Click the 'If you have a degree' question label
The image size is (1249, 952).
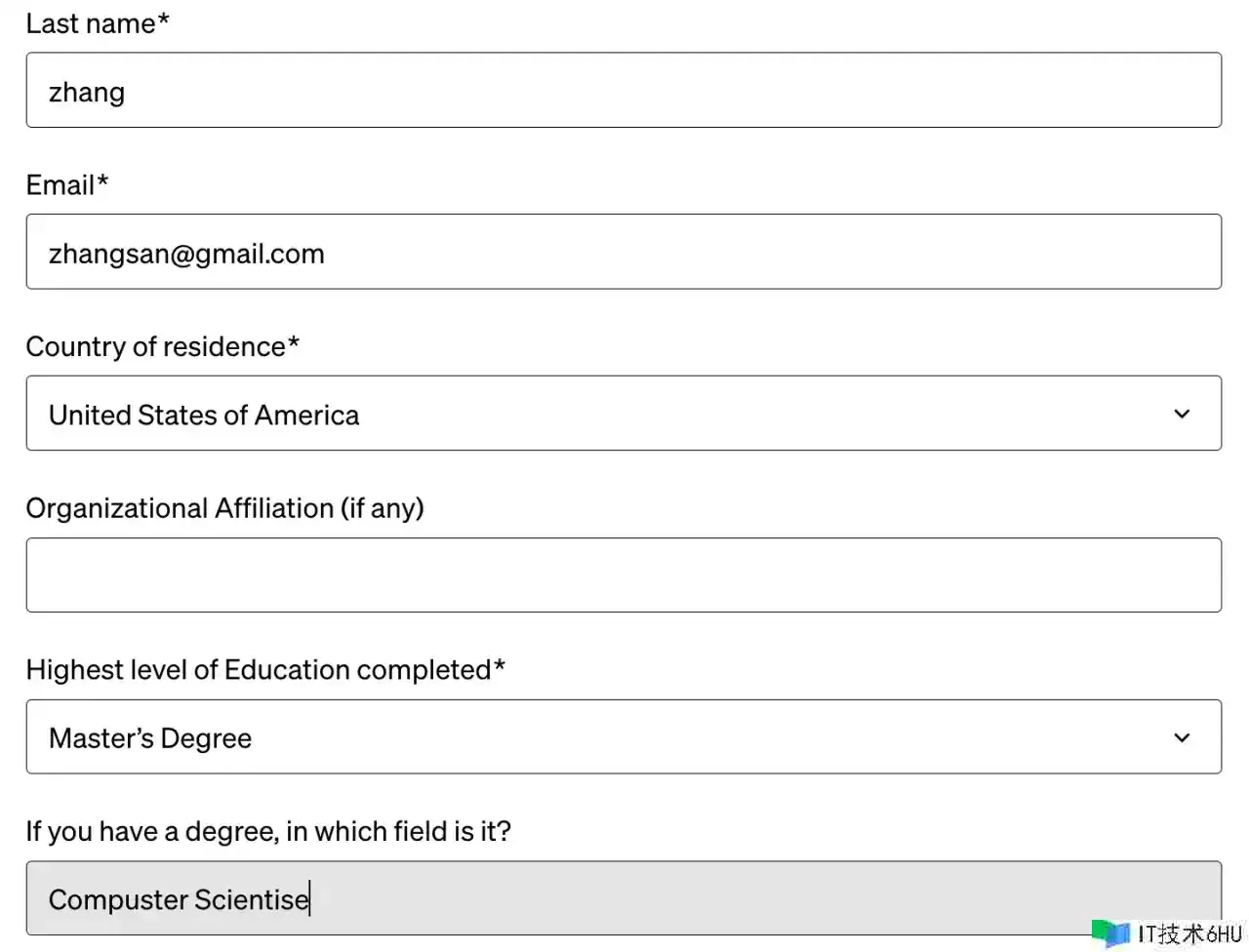268,831
